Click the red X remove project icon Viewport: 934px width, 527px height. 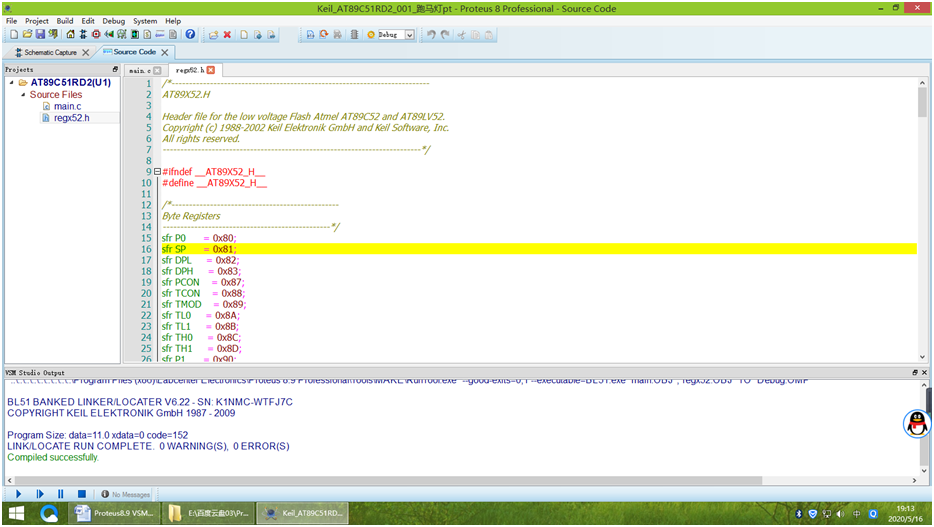tap(227, 35)
